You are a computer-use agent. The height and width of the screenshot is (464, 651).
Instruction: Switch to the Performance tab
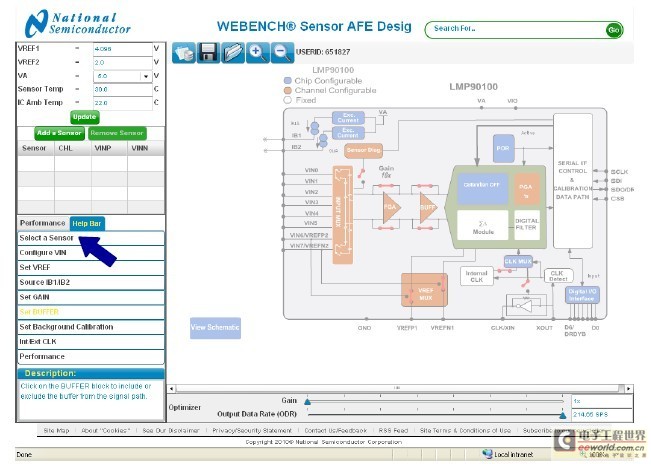[43, 223]
